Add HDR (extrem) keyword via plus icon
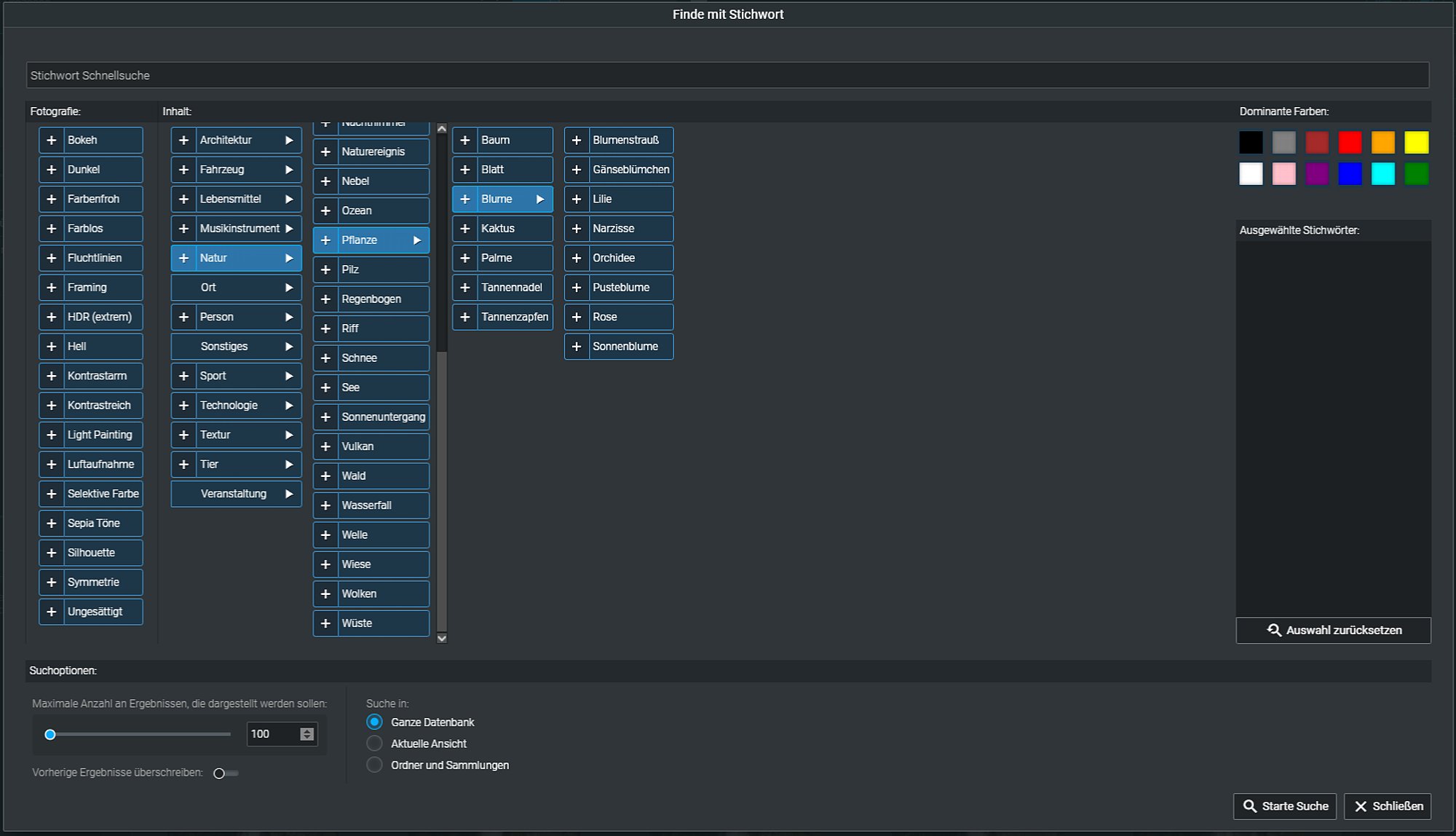 [52, 317]
